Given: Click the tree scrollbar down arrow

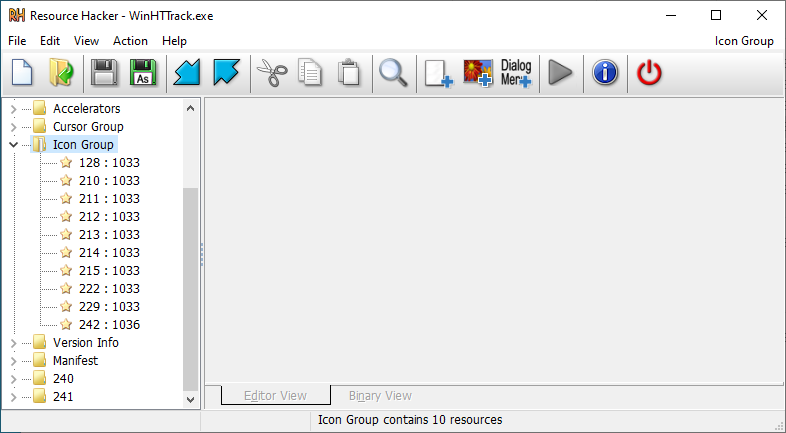Looking at the screenshot, I should click(190, 399).
